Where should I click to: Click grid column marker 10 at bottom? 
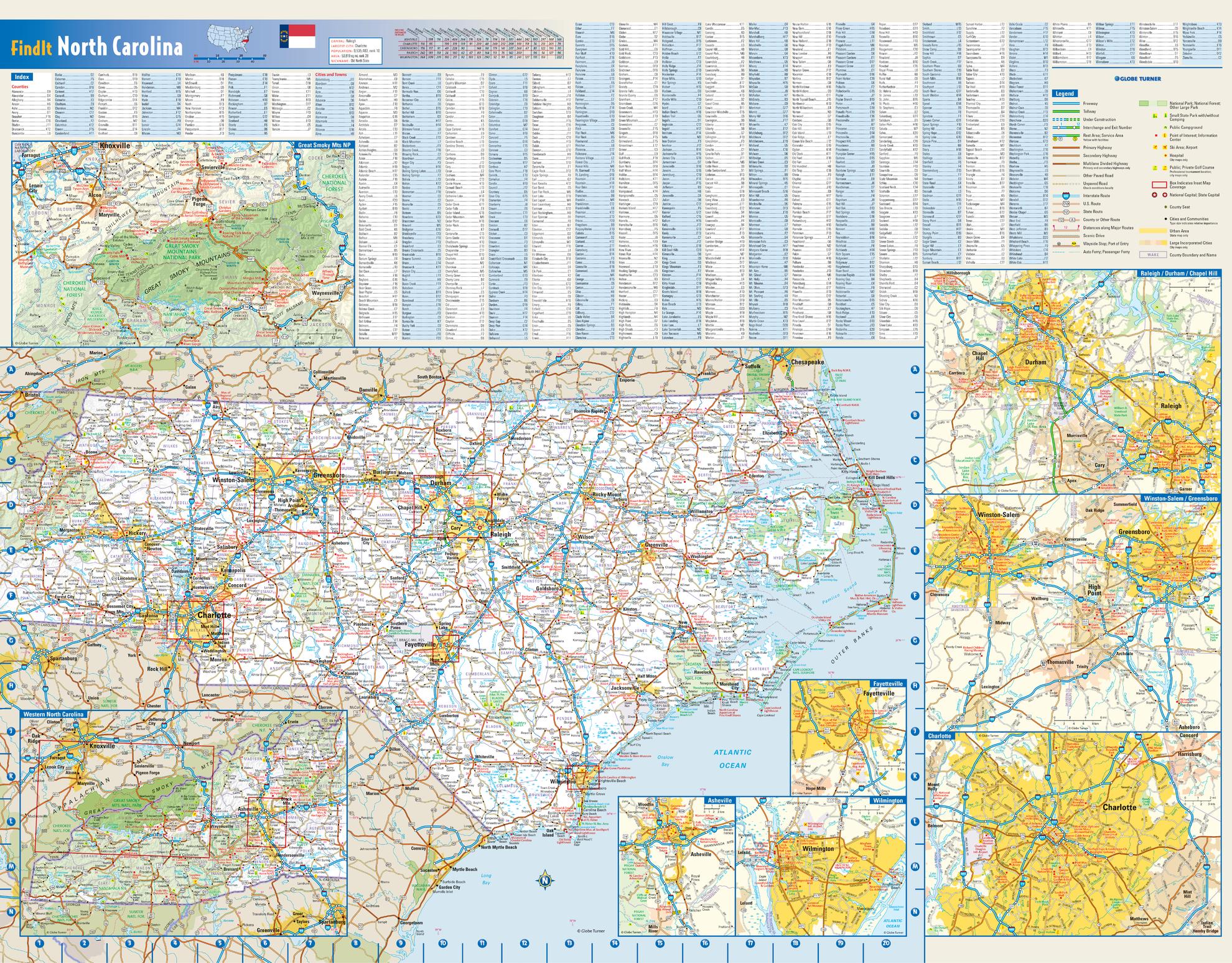[442, 943]
